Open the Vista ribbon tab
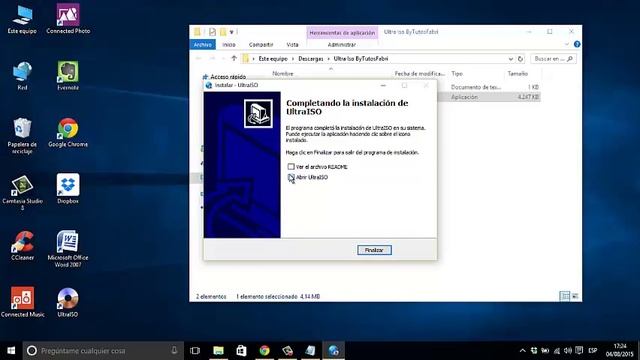This screenshot has height=360, width=640. [x=292, y=44]
